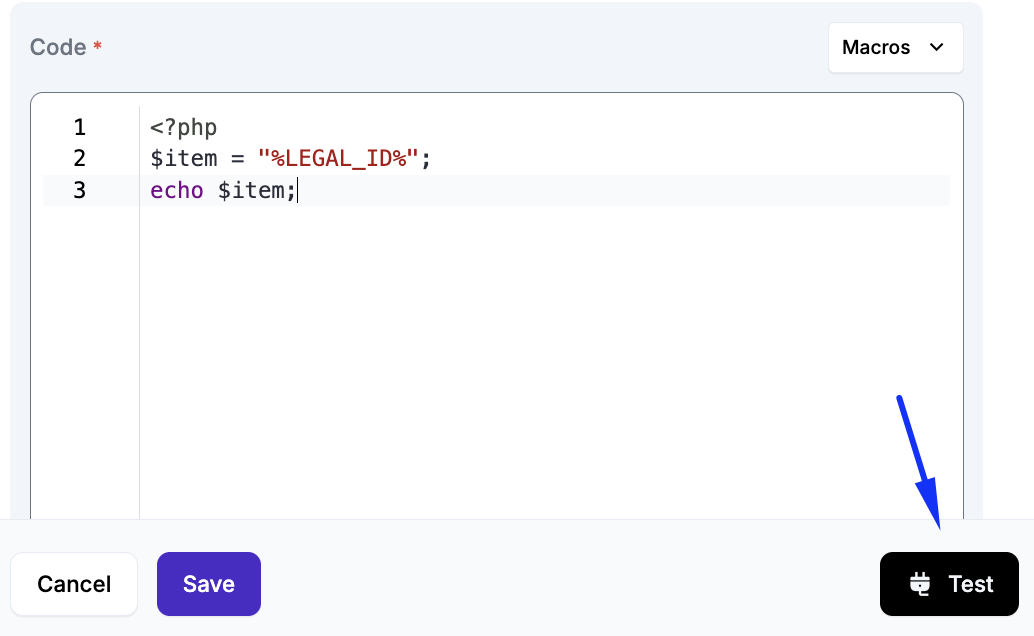1034x636 pixels.
Task: Click line number 2 in the gutter
Action: tap(80, 159)
